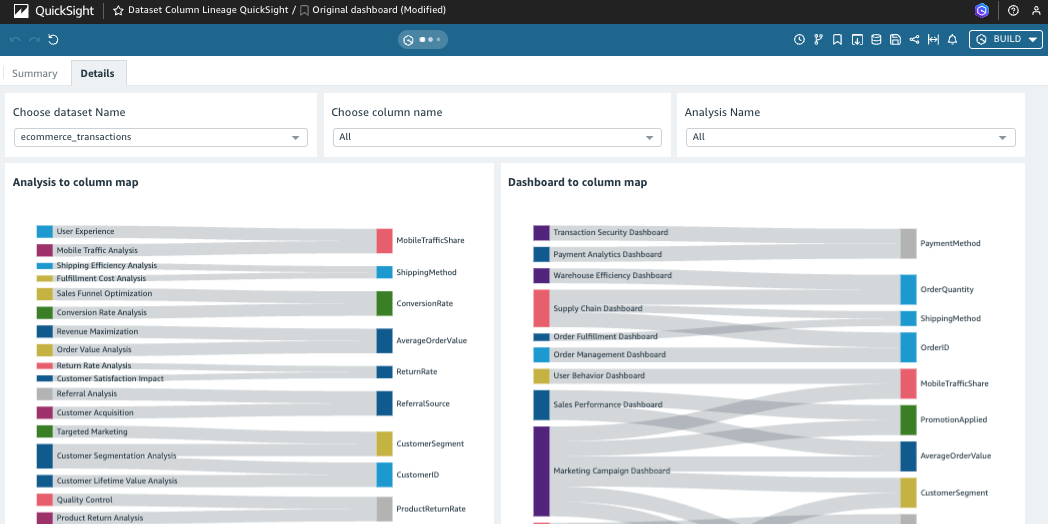Click the bookmark icon beside Original dashboard
Image resolution: width=1048 pixels, height=524 pixels.
(x=304, y=11)
